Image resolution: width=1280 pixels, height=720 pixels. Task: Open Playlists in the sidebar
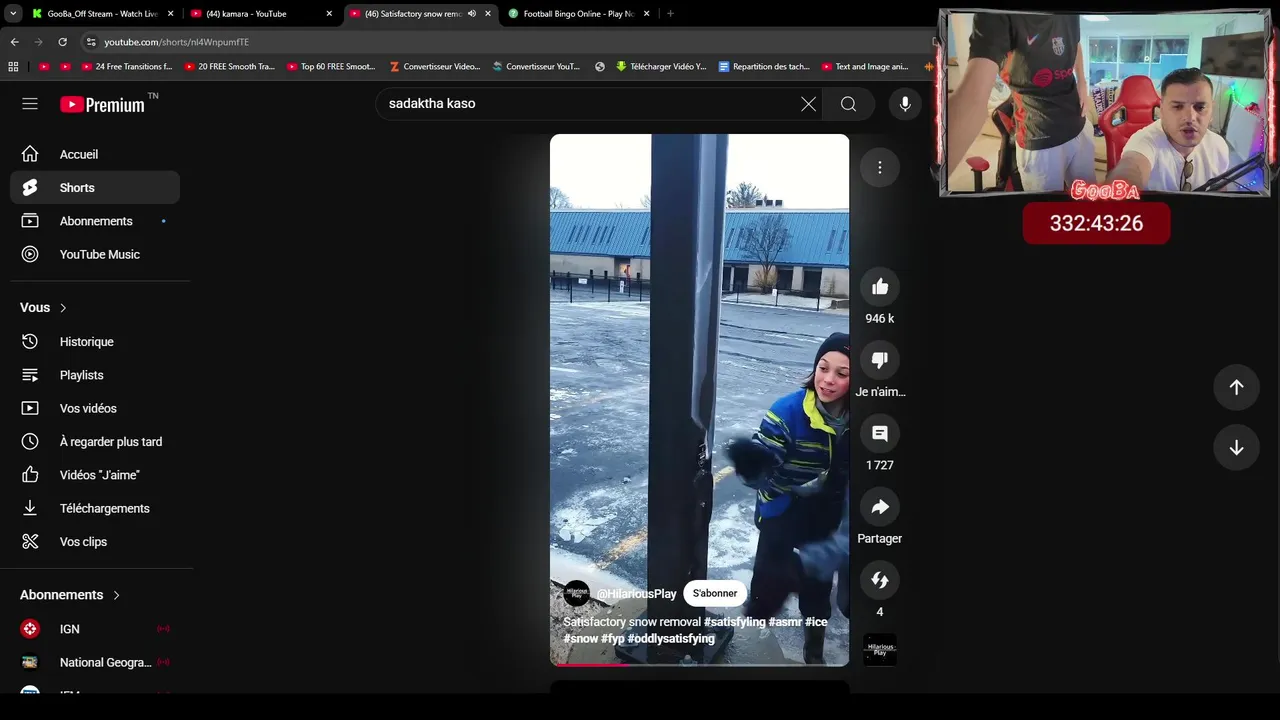[95, 375]
